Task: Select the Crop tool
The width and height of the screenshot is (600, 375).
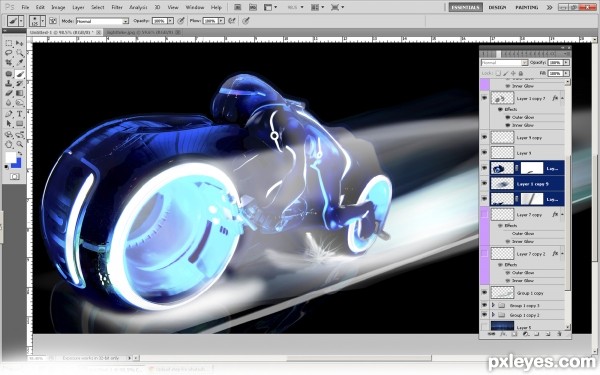Action: (x=8, y=62)
